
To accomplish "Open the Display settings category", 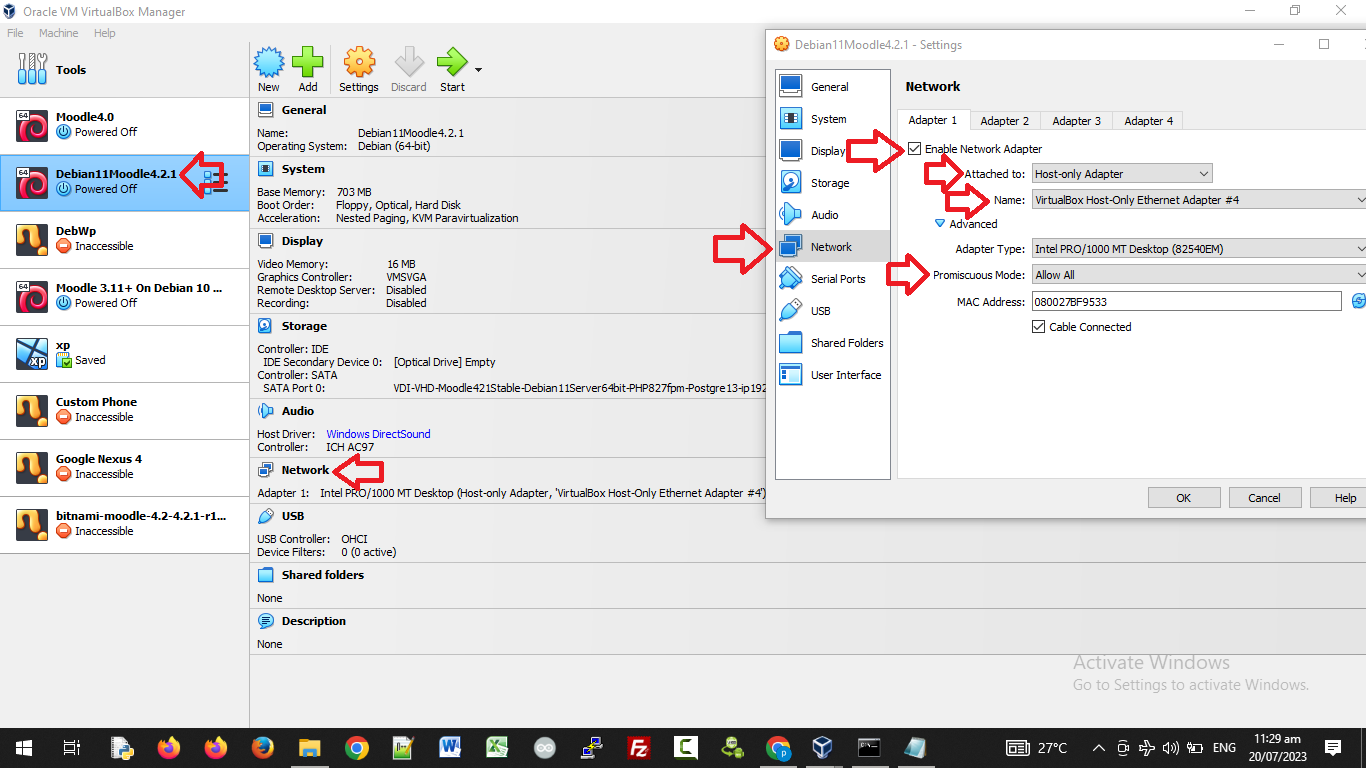I will [x=832, y=151].
